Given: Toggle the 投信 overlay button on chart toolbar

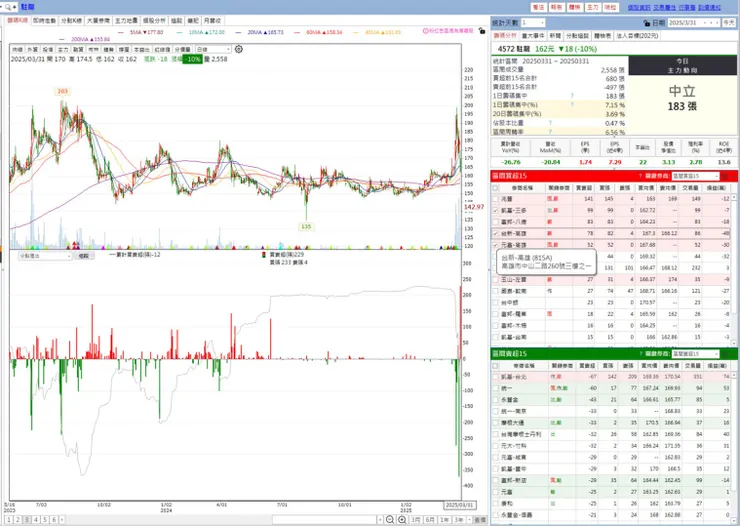Looking at the screenshot, I should (48, 49).
